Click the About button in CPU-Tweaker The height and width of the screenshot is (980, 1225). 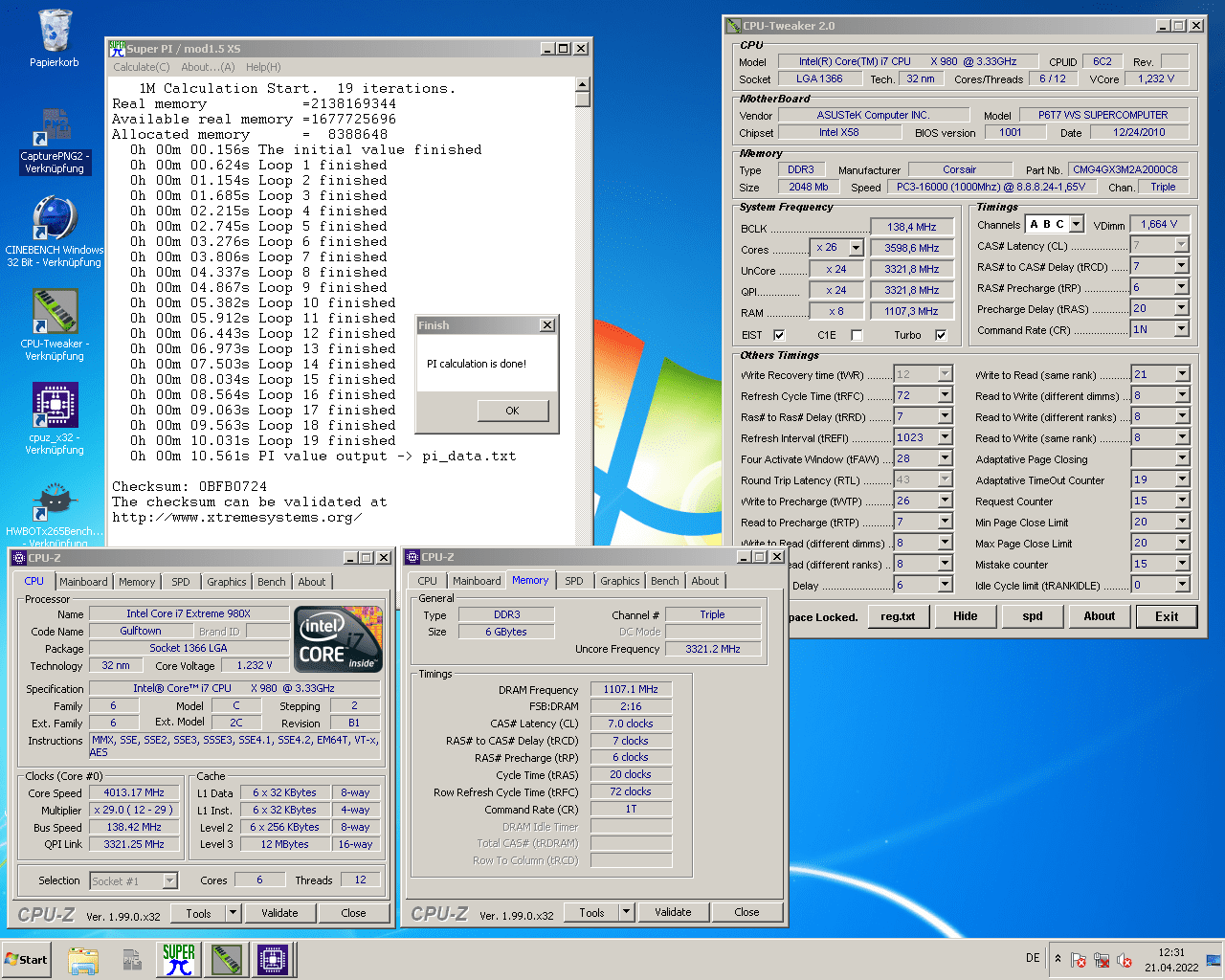click(x=1100, y=616)
